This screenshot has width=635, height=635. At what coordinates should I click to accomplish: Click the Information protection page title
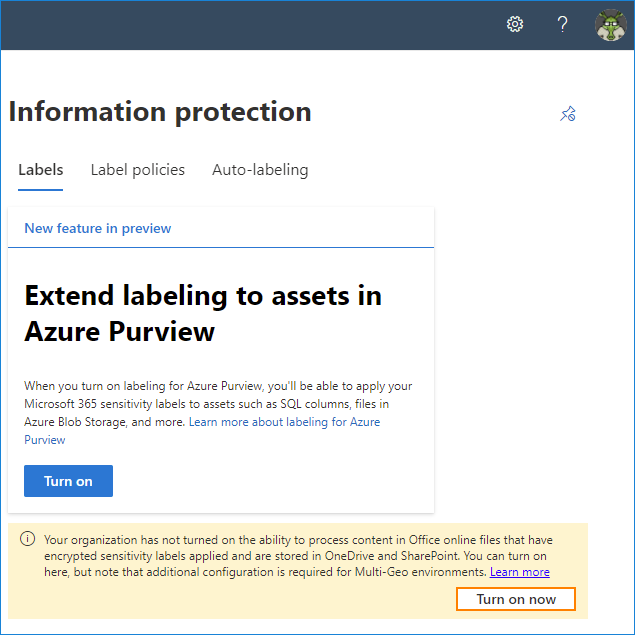pyautogui.click(x=160, y=112)
